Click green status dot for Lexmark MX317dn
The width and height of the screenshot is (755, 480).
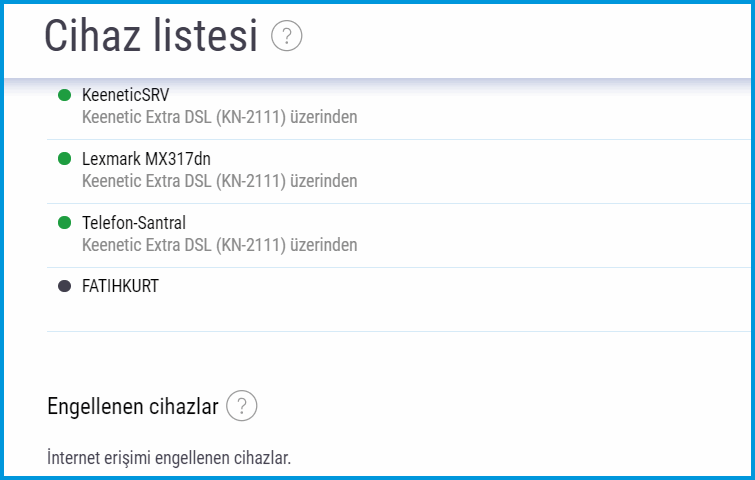(x=64, y=159)
